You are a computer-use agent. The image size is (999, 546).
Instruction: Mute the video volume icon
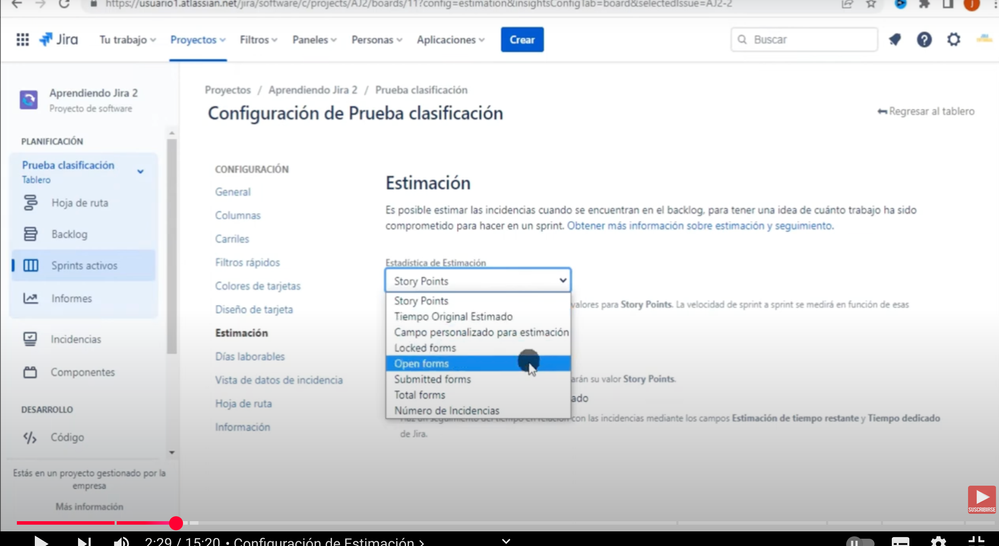click(121, 541)
